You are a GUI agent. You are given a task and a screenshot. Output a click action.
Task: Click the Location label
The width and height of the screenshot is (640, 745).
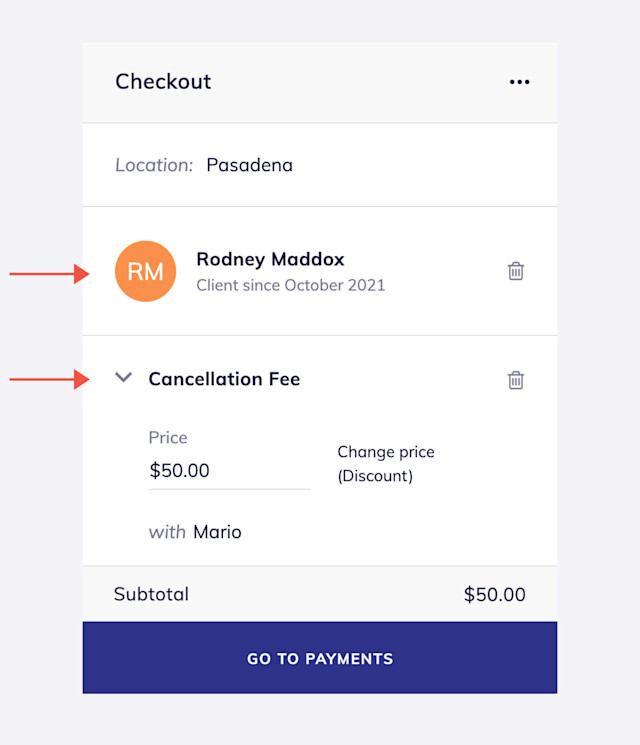point(154,165)
